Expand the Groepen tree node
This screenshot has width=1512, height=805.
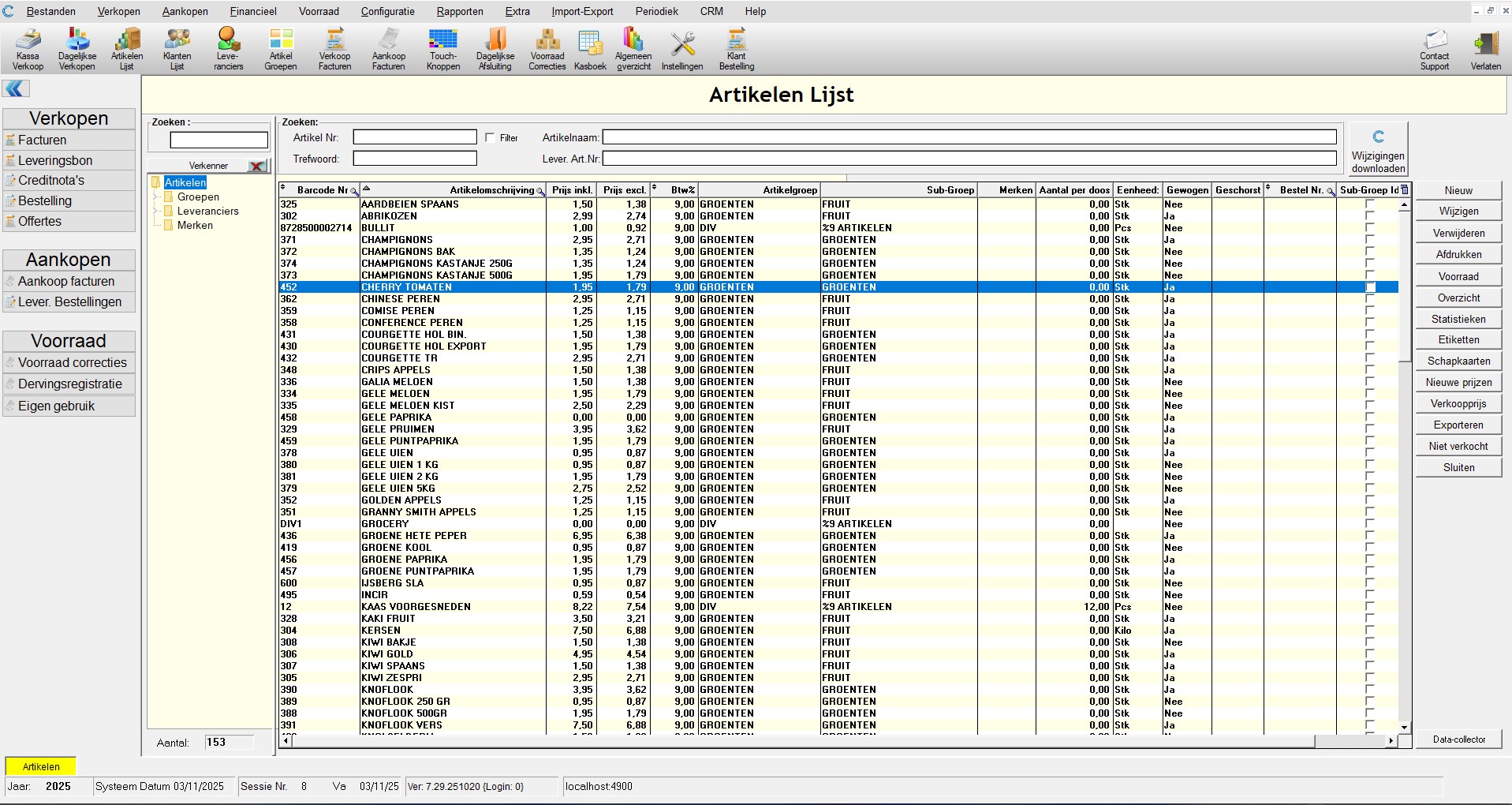pyautogui.click(x=156, y=197)
